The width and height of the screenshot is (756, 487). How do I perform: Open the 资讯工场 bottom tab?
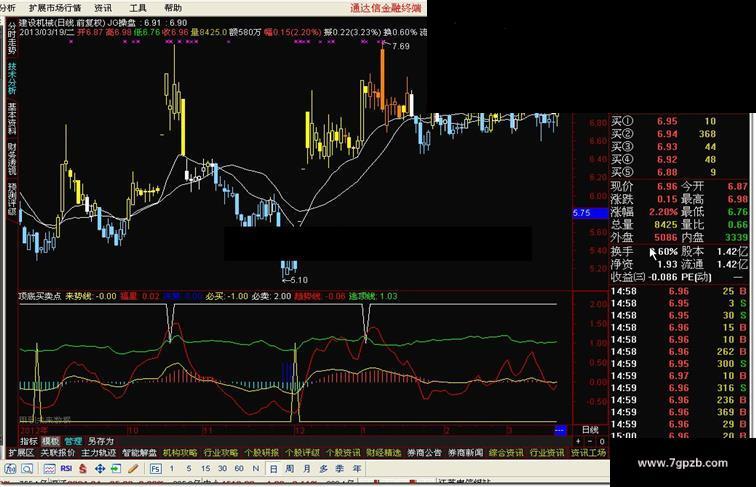[588, 453]
